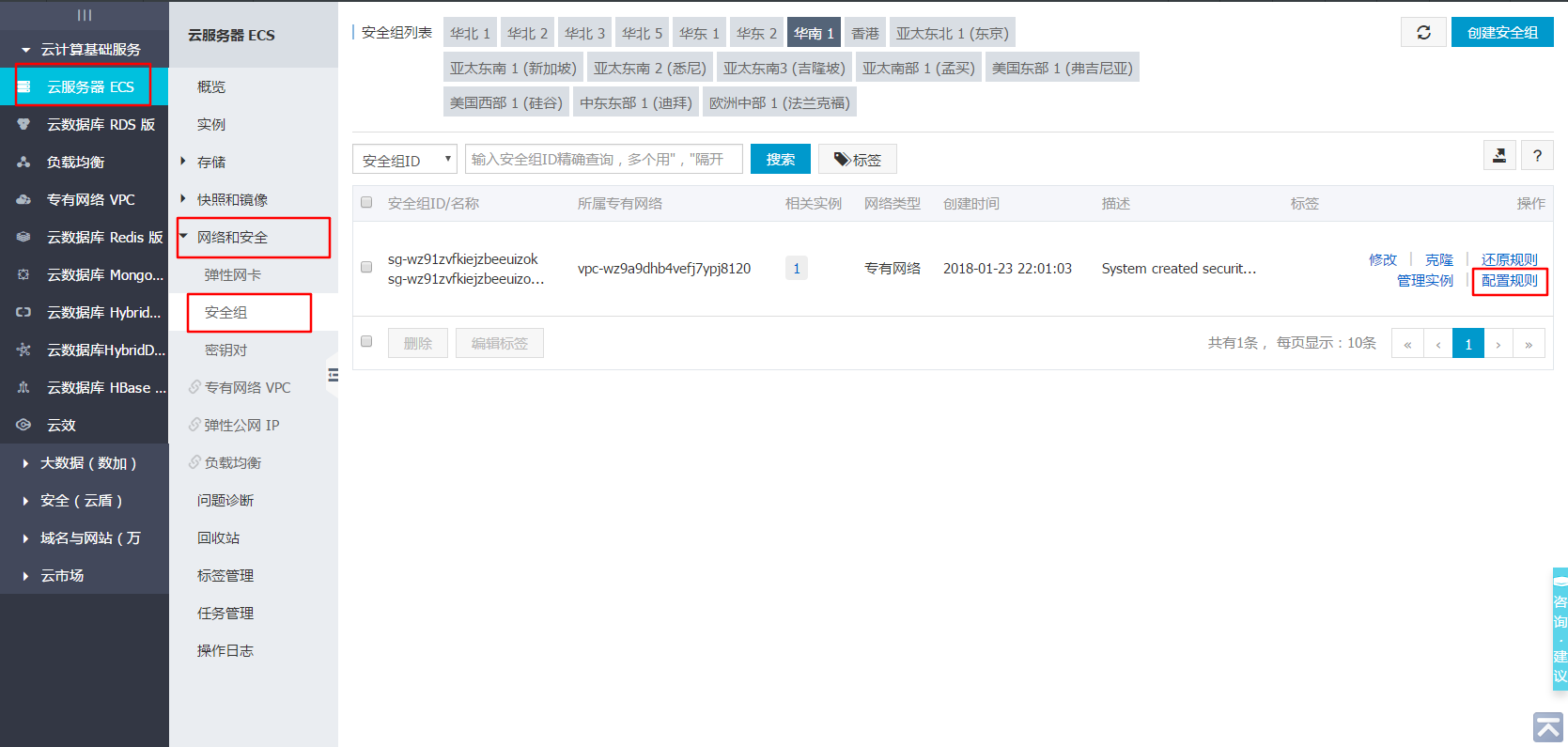
Task: Tick the checkbox beside the 删除 button
Action: (x=366, y=341)
